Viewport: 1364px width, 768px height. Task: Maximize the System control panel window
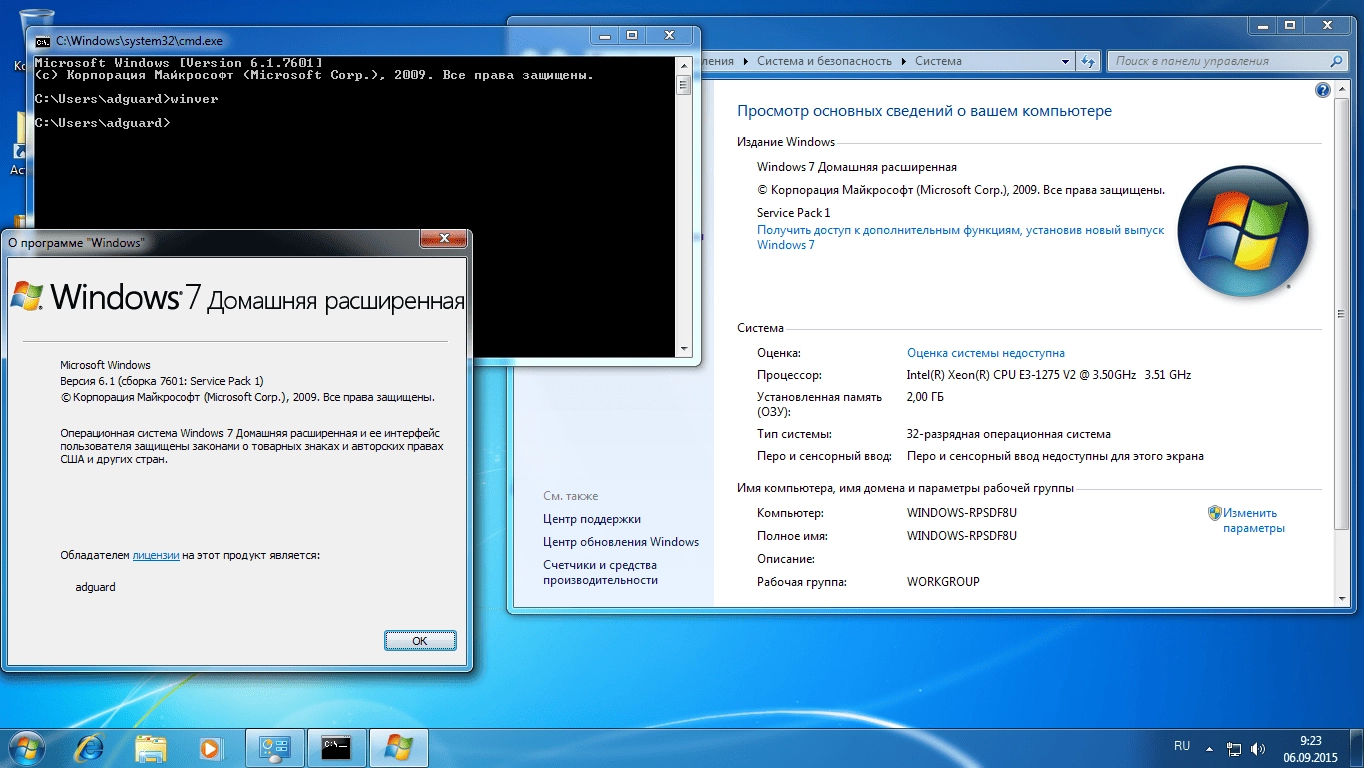pos(1291,25)
